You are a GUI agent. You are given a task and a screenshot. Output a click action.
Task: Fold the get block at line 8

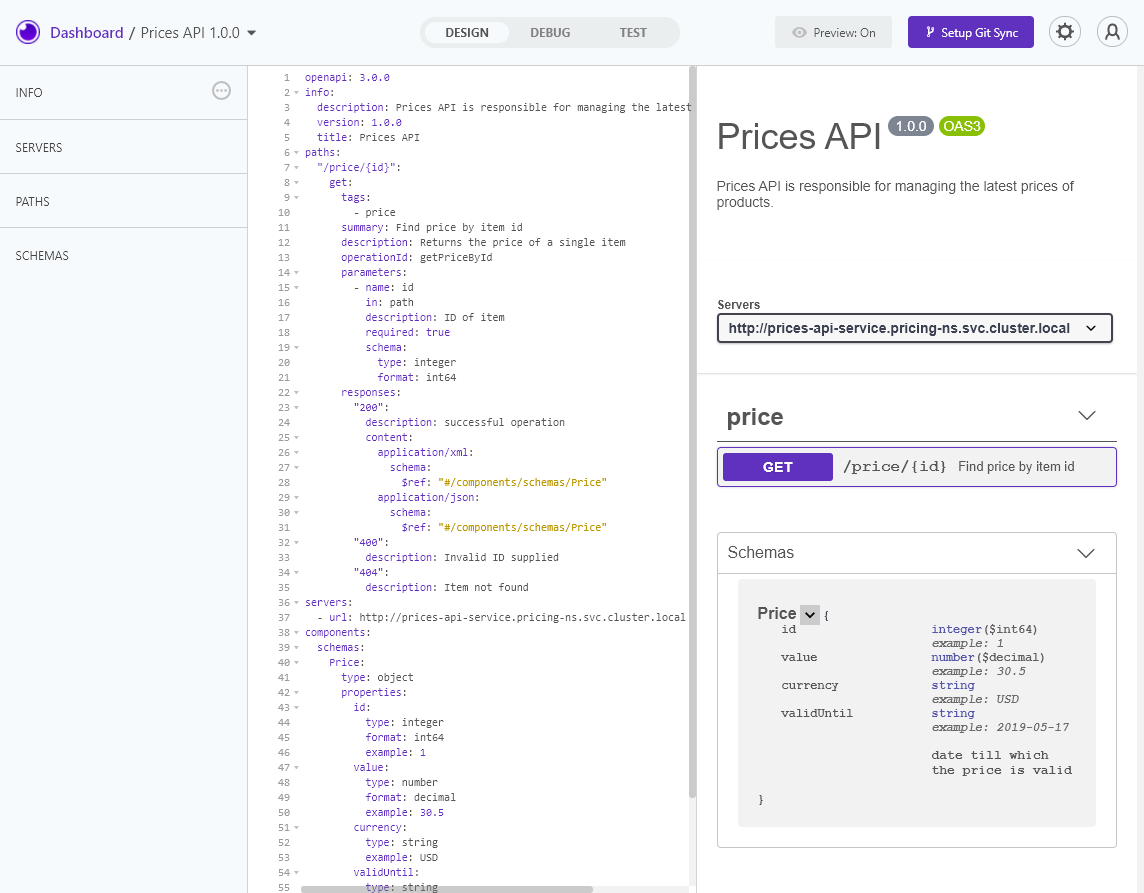pyautogui.click(x=296, y=182)
